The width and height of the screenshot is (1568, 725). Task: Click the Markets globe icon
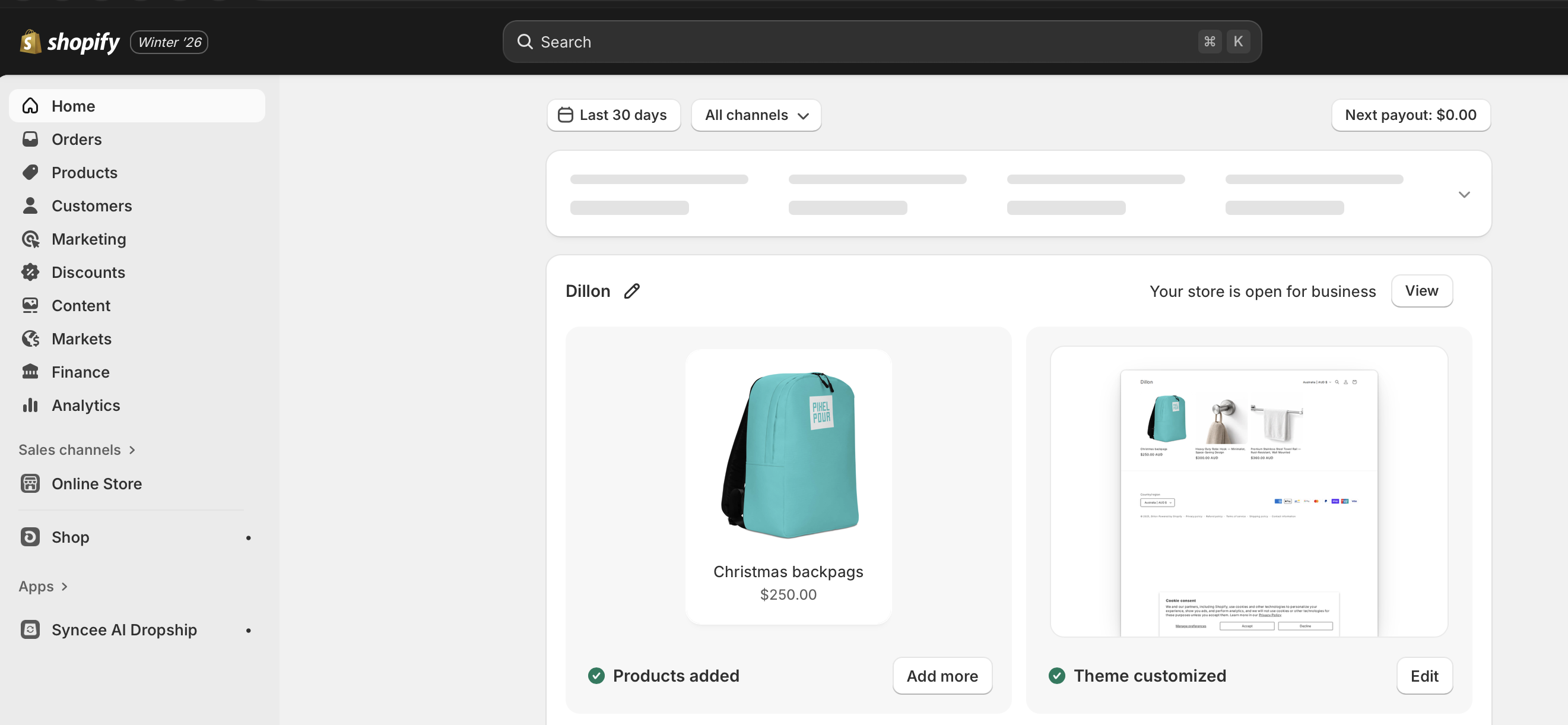(x=30, y=338)
